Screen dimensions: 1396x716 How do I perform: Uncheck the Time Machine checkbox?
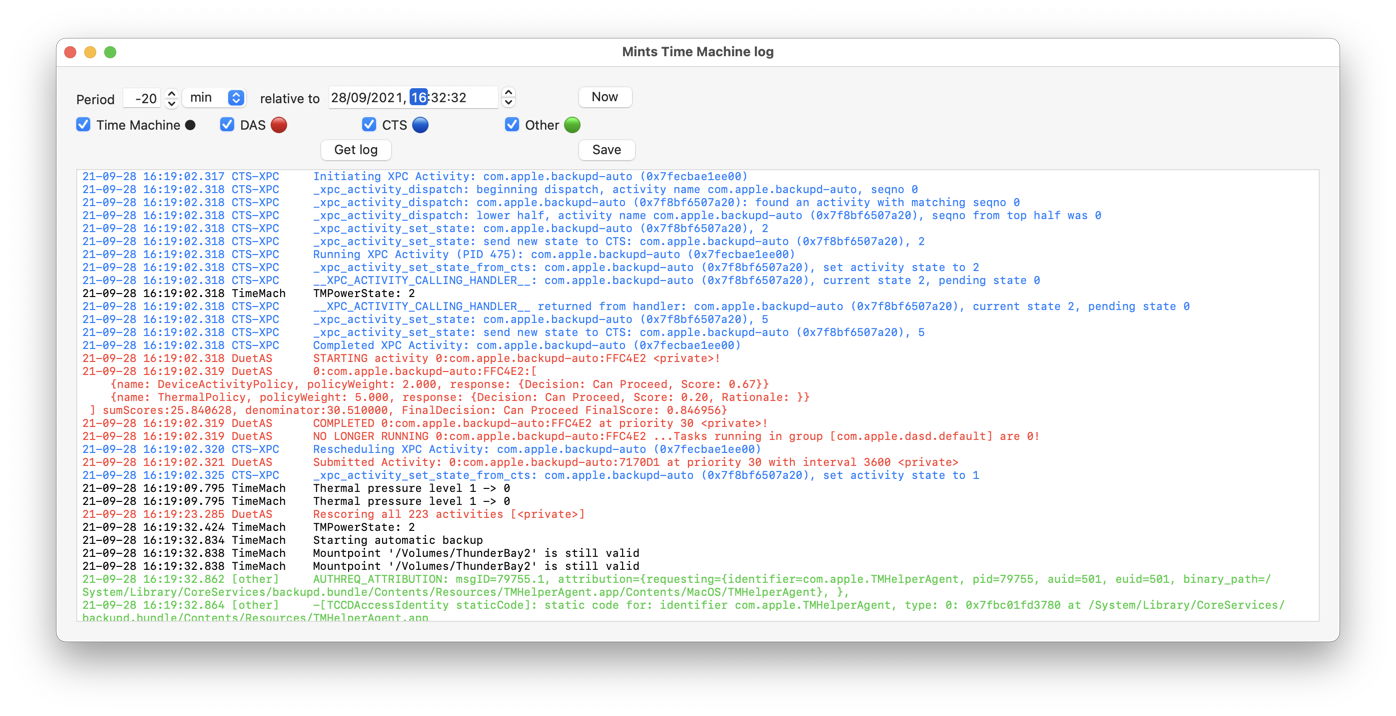tap(84, 125)
